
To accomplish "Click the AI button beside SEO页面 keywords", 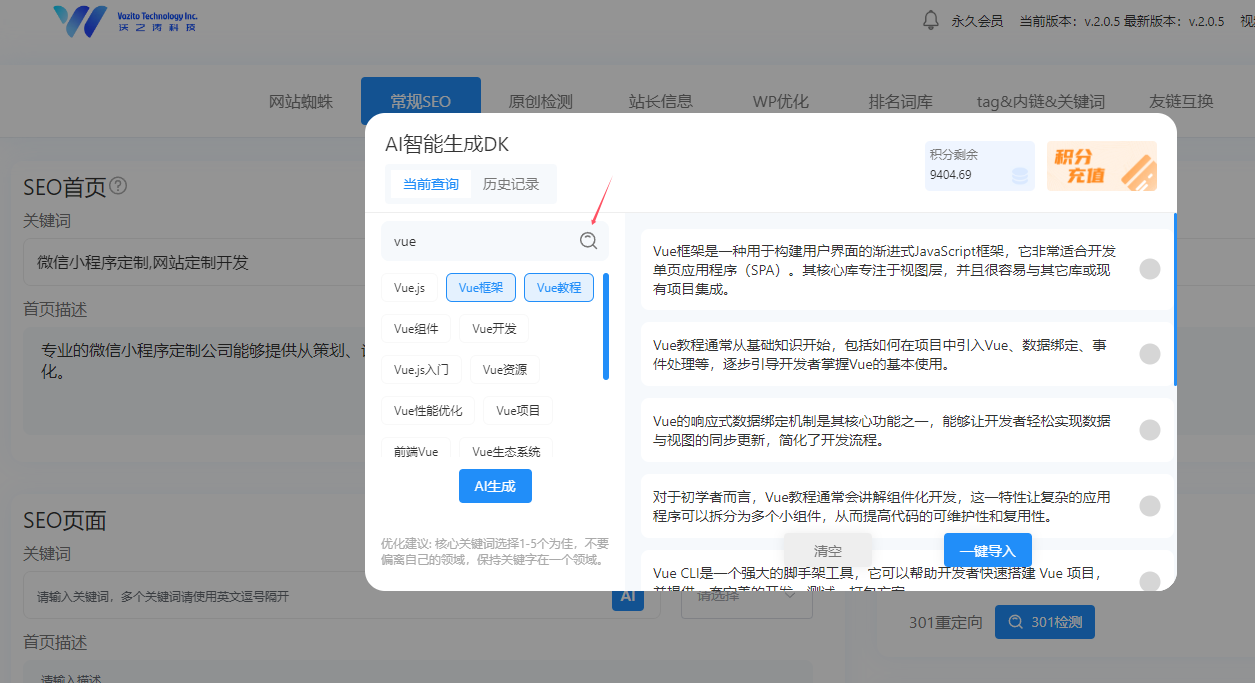I will [628, 597].
